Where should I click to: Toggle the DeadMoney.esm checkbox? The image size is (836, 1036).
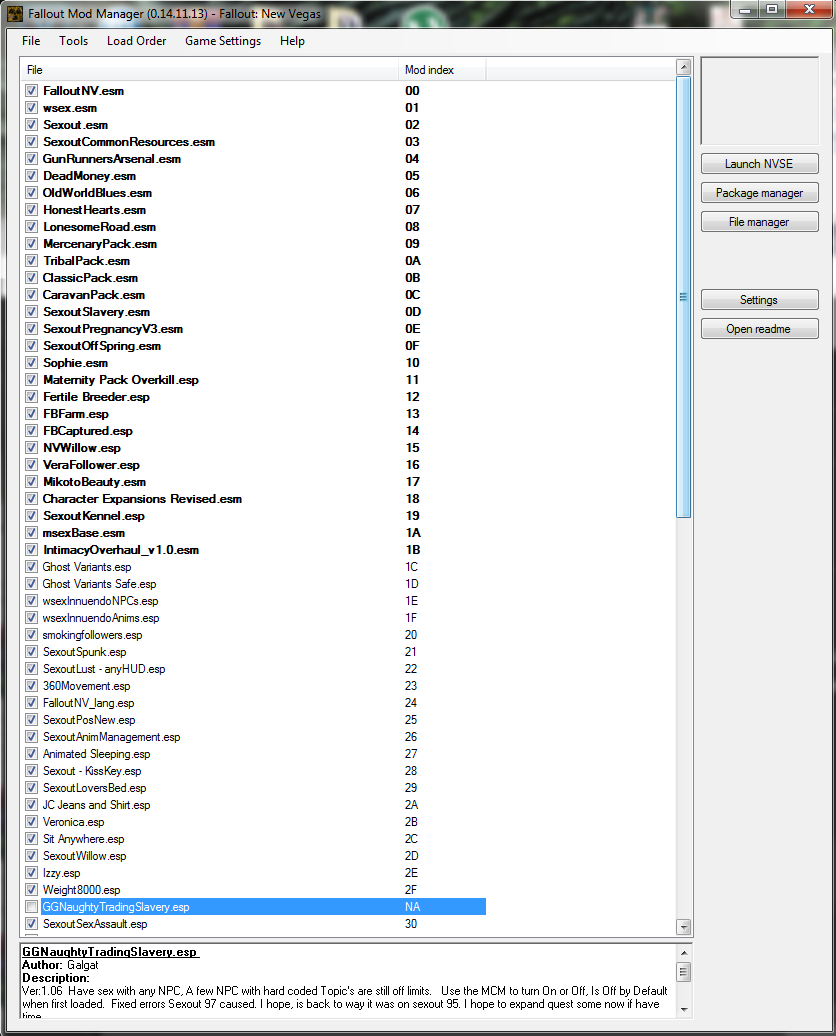(31, 176)
